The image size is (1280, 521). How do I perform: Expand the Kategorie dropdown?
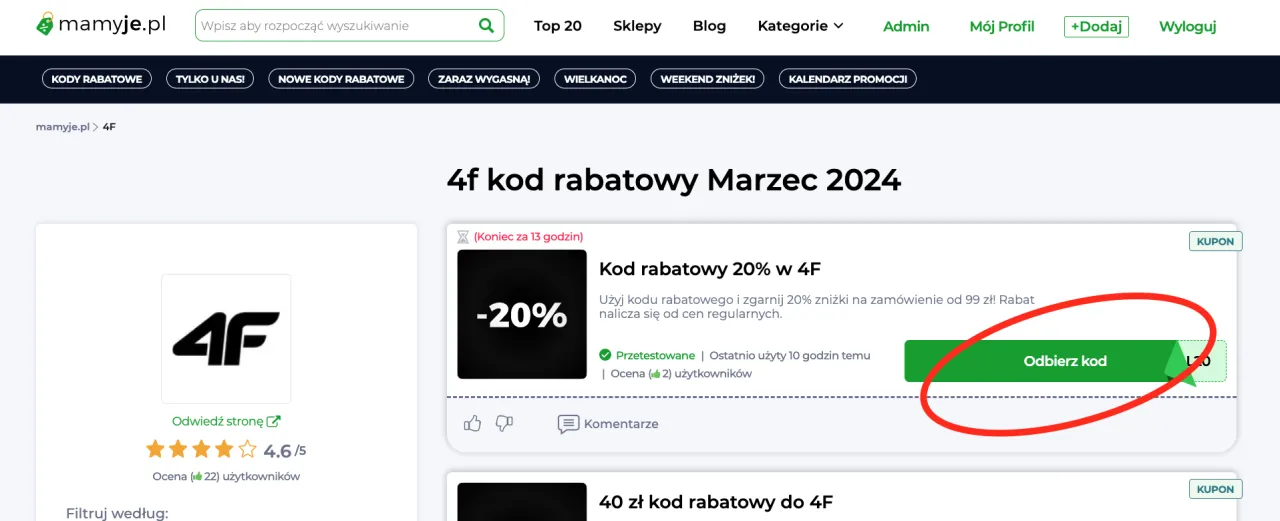tap(801, 26)
